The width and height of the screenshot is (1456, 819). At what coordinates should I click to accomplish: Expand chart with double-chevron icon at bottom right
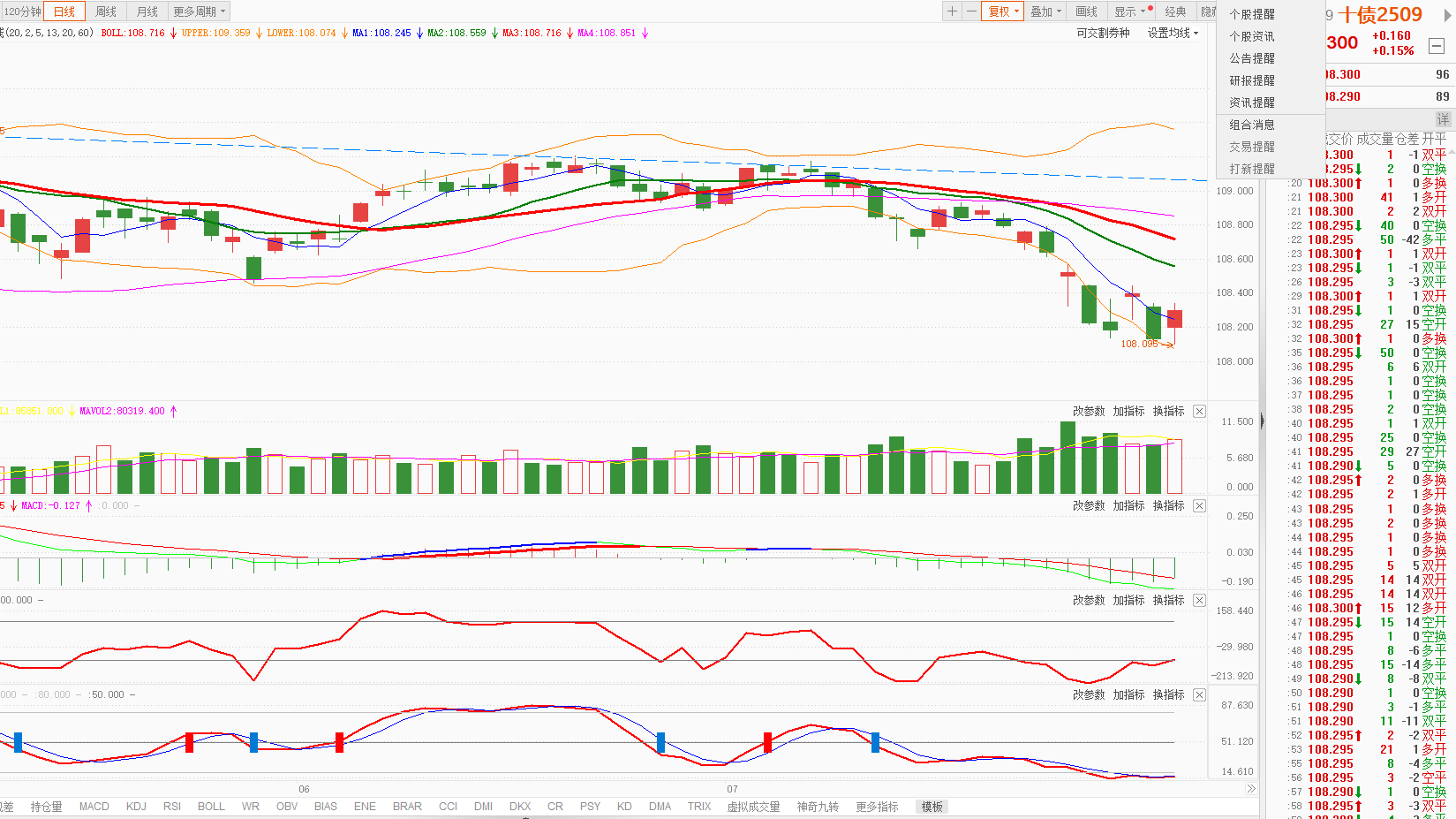[x=1251, y=789]
